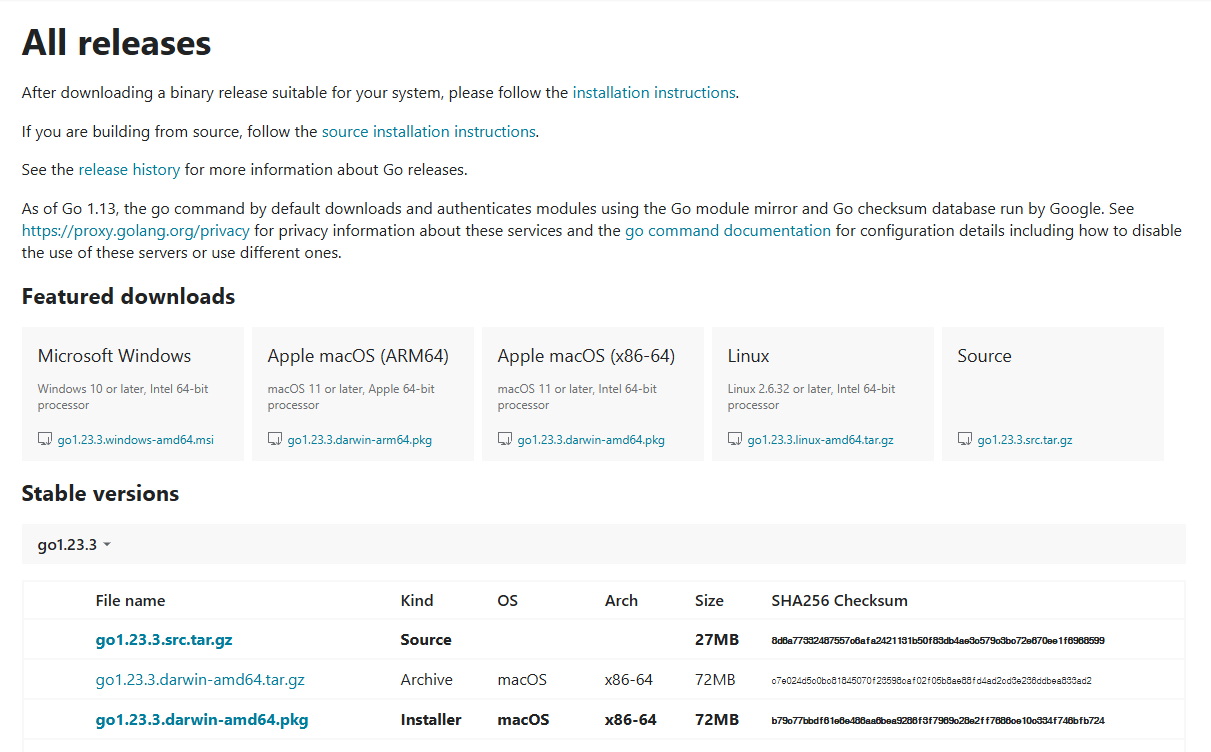The width and height of the screenshot is (1211, 752).
Task: Click the checksum of go1.23.3.src.tar.gz
Action: coord(938,640)
